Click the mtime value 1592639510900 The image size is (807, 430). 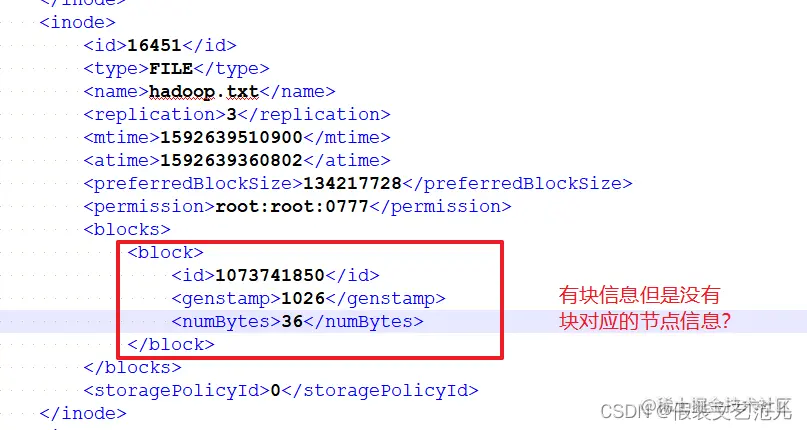pyautogui.click(x=231, y=137)
